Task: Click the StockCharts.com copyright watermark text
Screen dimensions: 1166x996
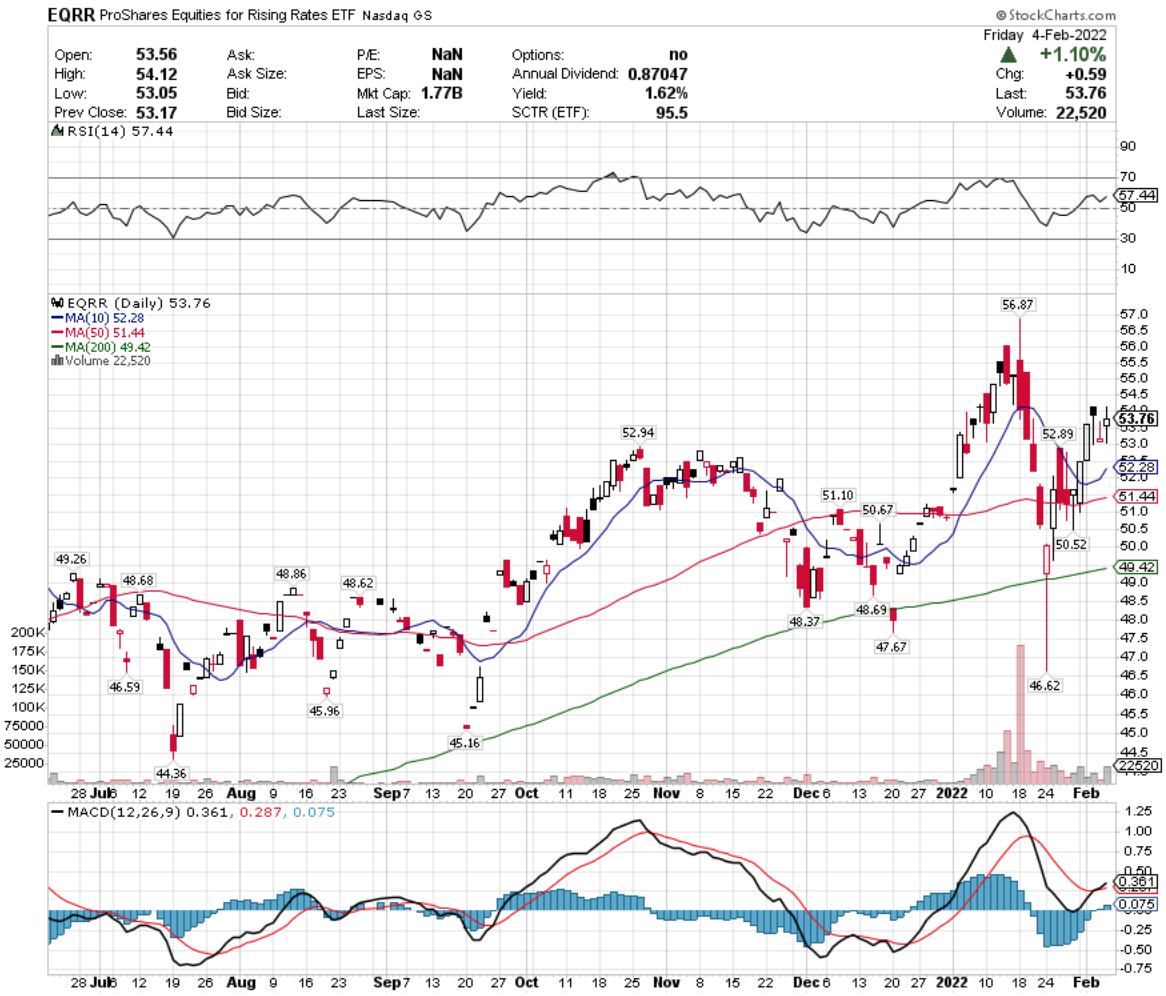Action: pyautogui.click(x=1056, y=15)
